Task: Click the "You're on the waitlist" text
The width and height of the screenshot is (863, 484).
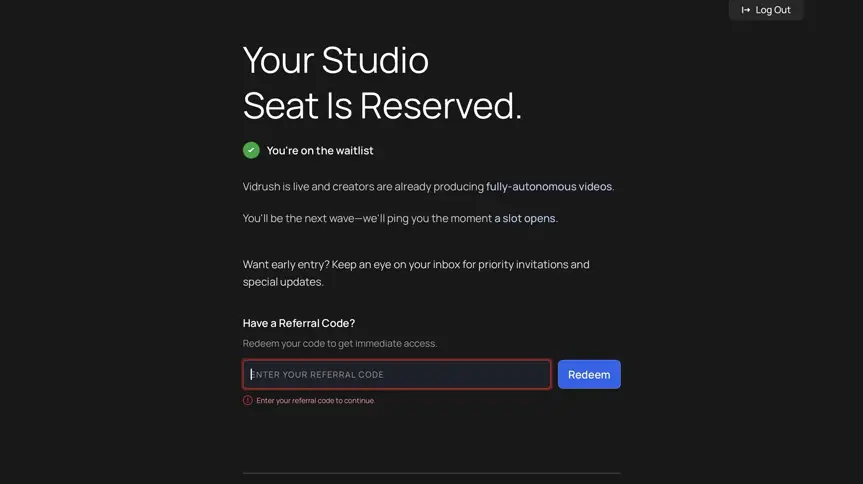Action: pyautogui.click(x=320, y=150)
